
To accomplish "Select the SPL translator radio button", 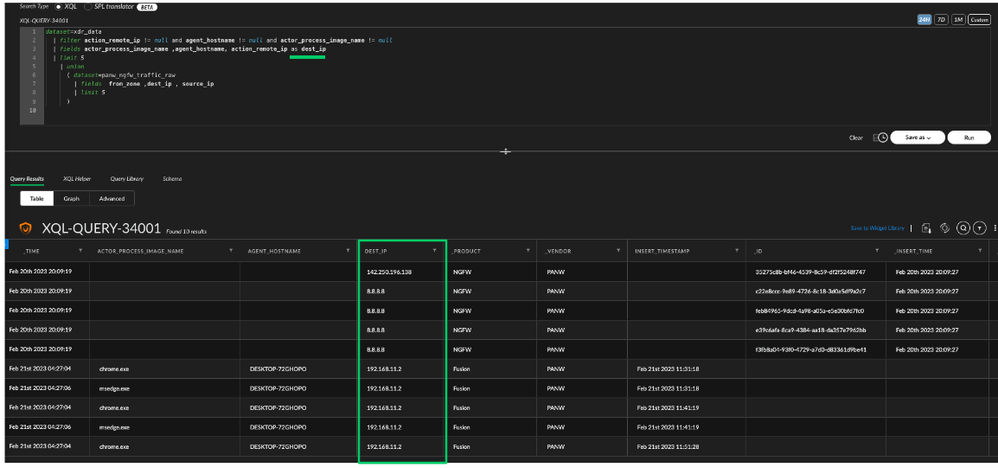I will coord(88,6).
